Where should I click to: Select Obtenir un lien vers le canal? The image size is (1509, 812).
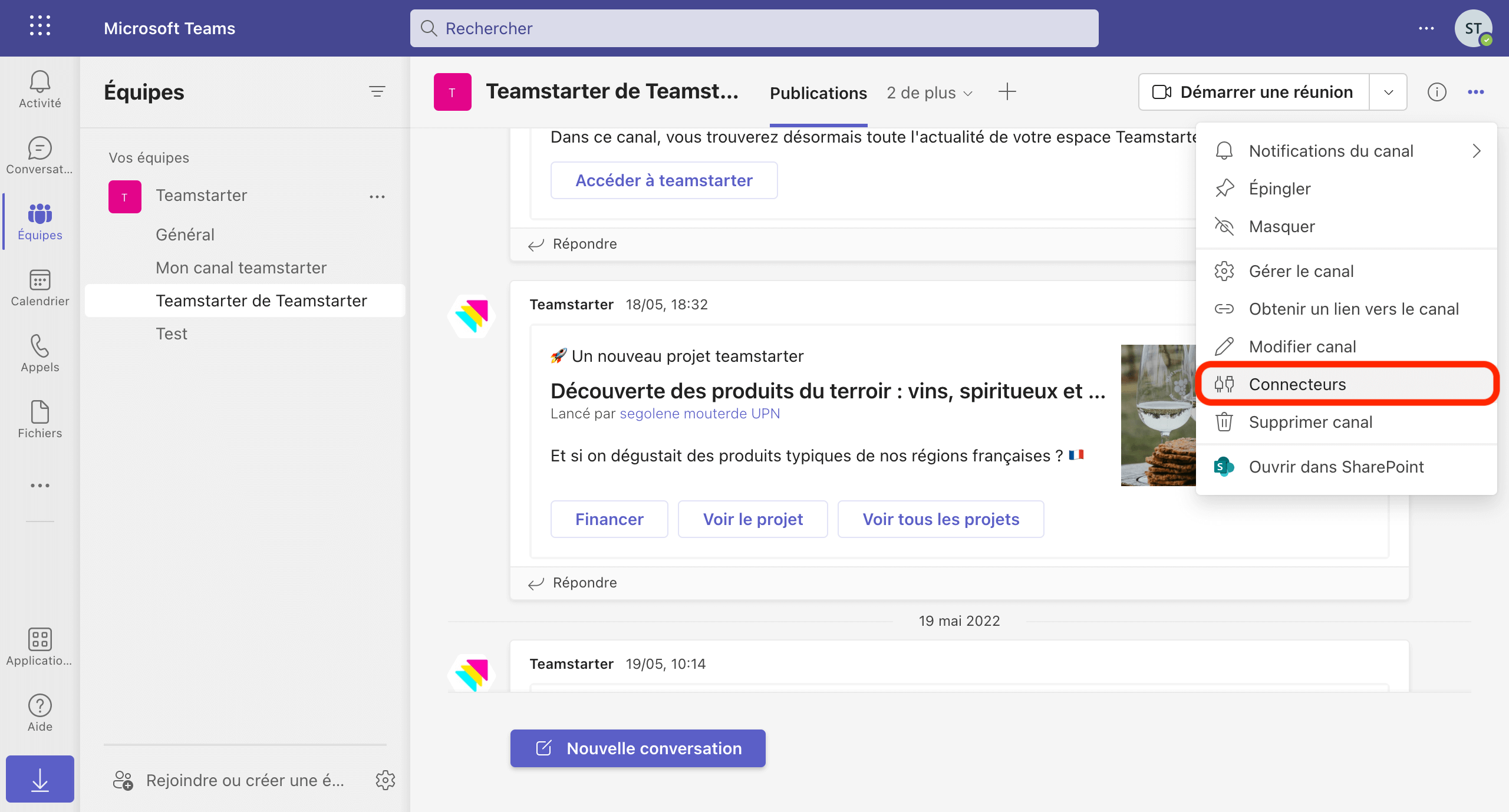click(1347, 309)
